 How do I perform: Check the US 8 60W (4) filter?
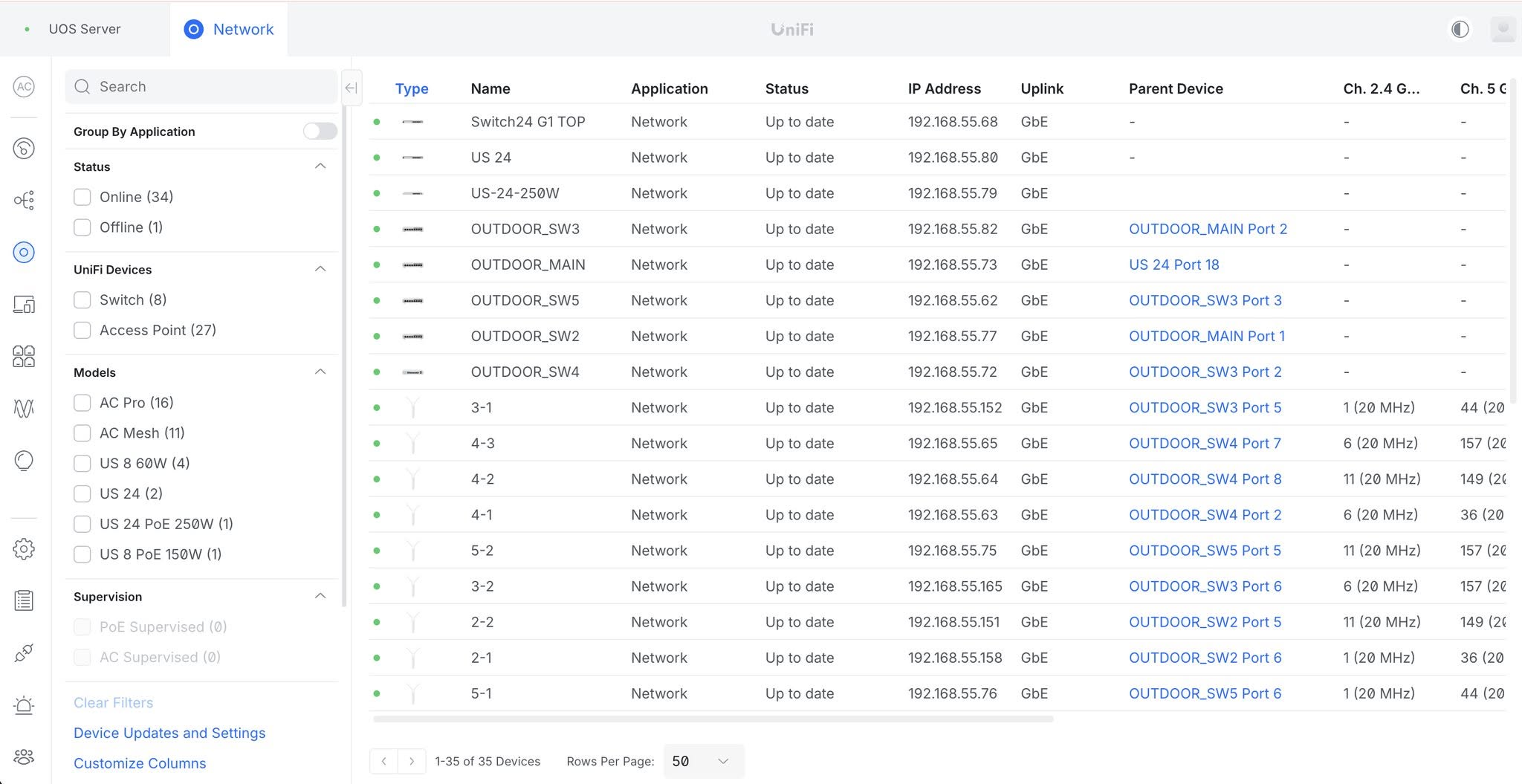click(82, 463)
